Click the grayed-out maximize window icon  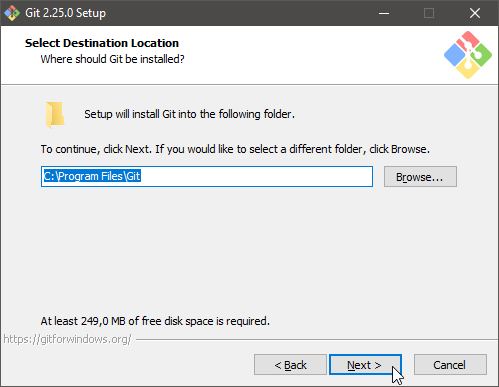[429, 13]
